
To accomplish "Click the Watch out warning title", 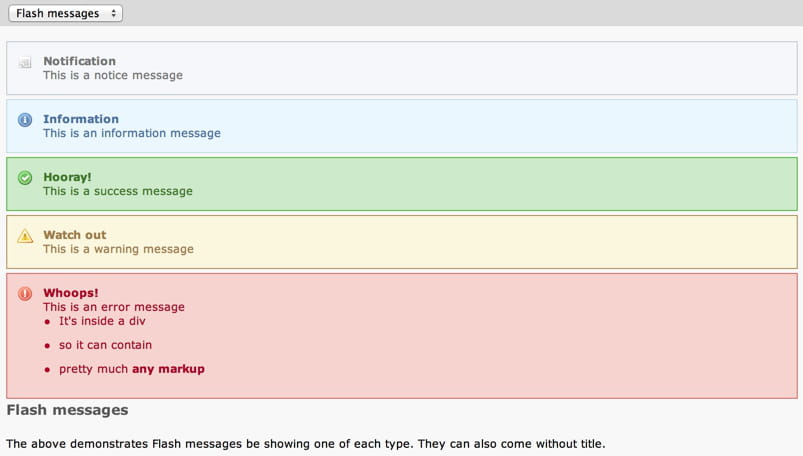I will (x=74, y=235).
